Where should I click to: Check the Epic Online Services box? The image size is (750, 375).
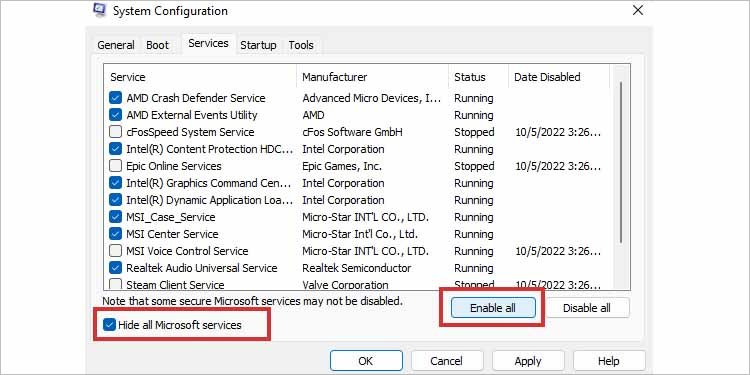(x=115, y=166)
